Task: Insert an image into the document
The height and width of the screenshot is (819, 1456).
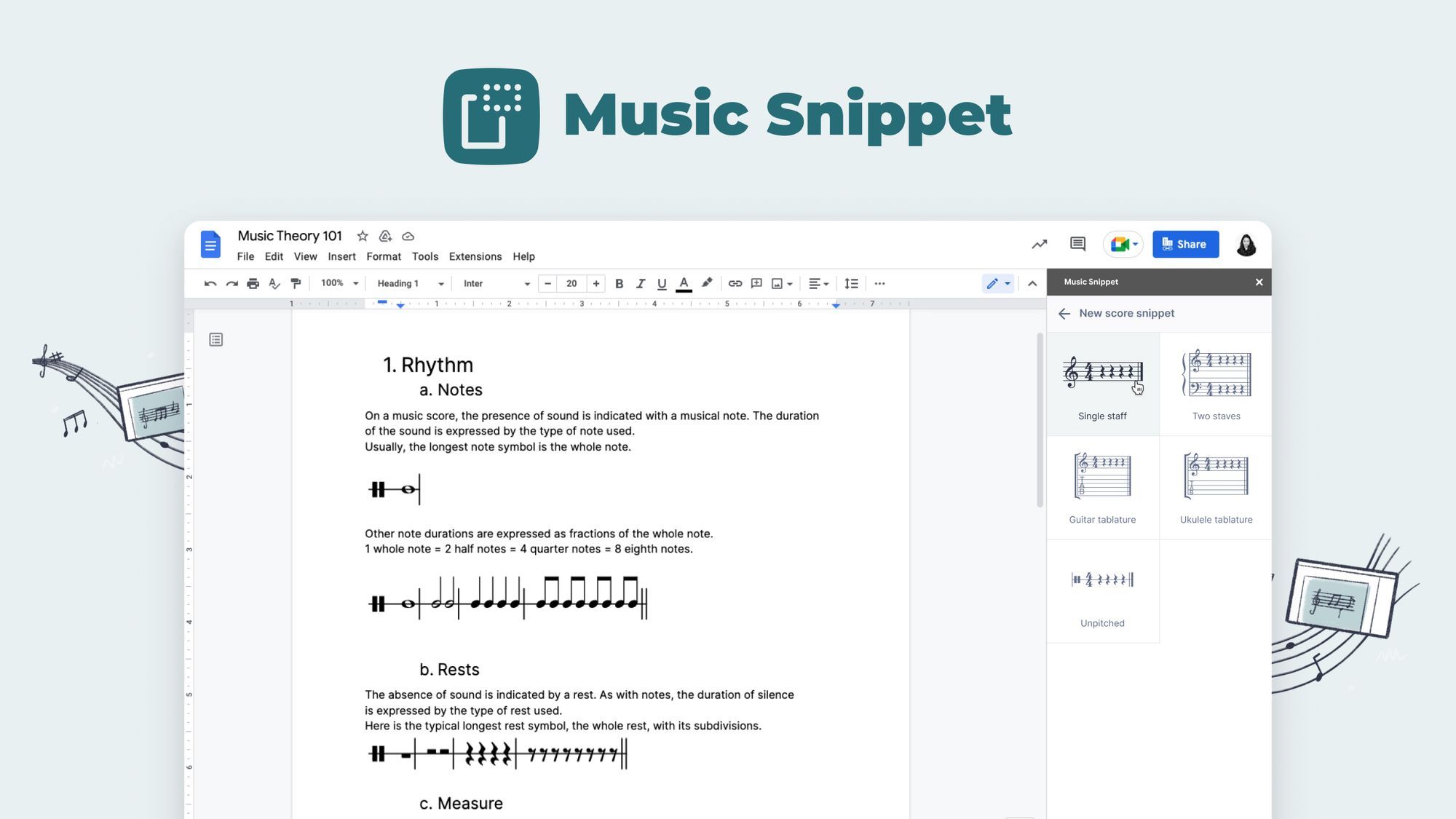Action: [x=778, y=283]
